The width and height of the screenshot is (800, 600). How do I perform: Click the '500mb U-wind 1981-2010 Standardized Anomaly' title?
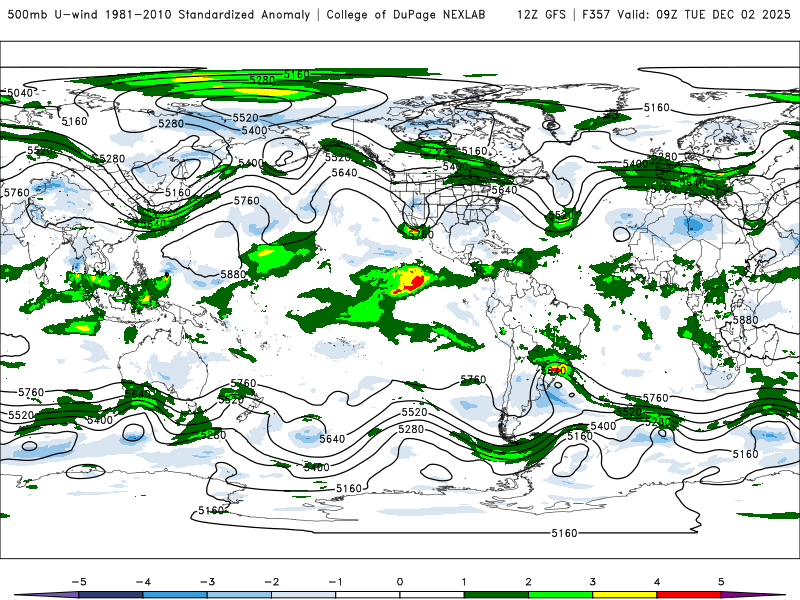(x=159, y=15)
